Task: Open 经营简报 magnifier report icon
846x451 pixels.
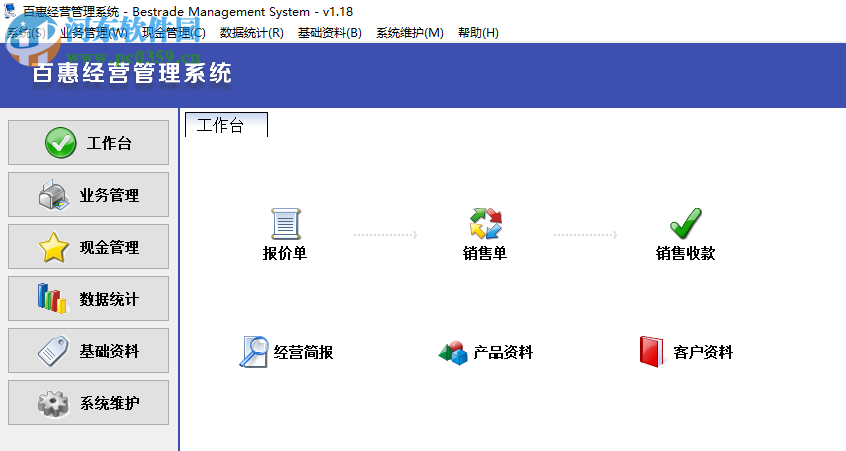Action: click(254, 352)
